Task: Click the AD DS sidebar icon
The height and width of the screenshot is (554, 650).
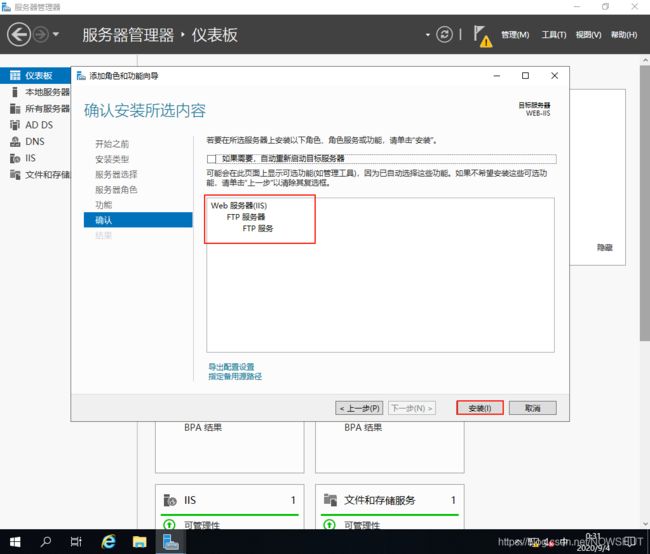Action: (x=15, y=125)
